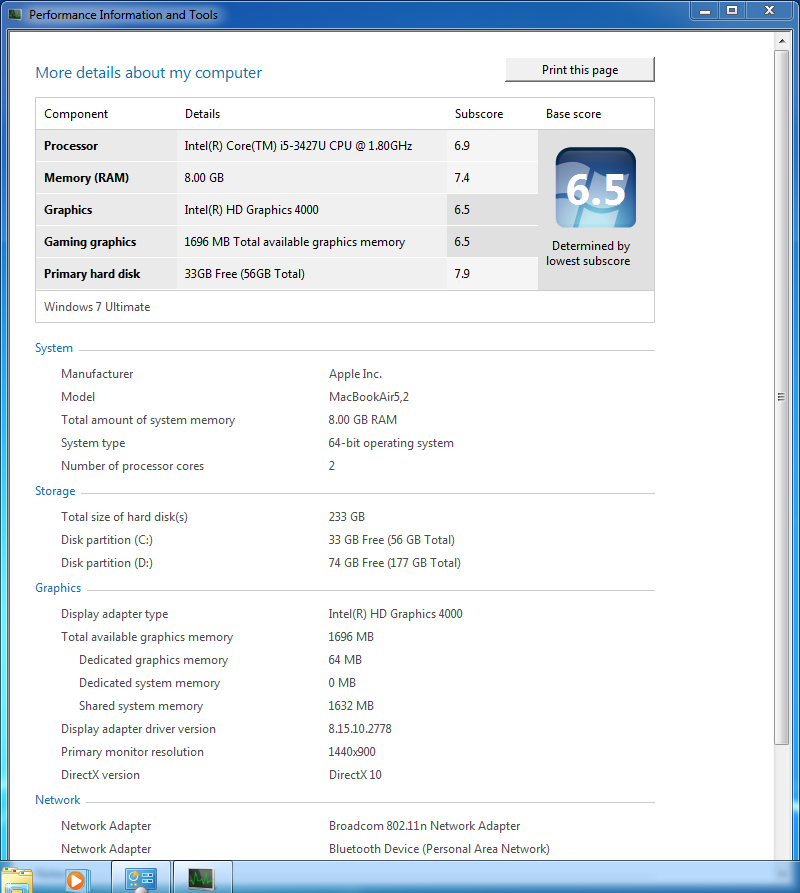Click the 6.5 base score badge
The image size is (800, 893).
tap(596, 187)
